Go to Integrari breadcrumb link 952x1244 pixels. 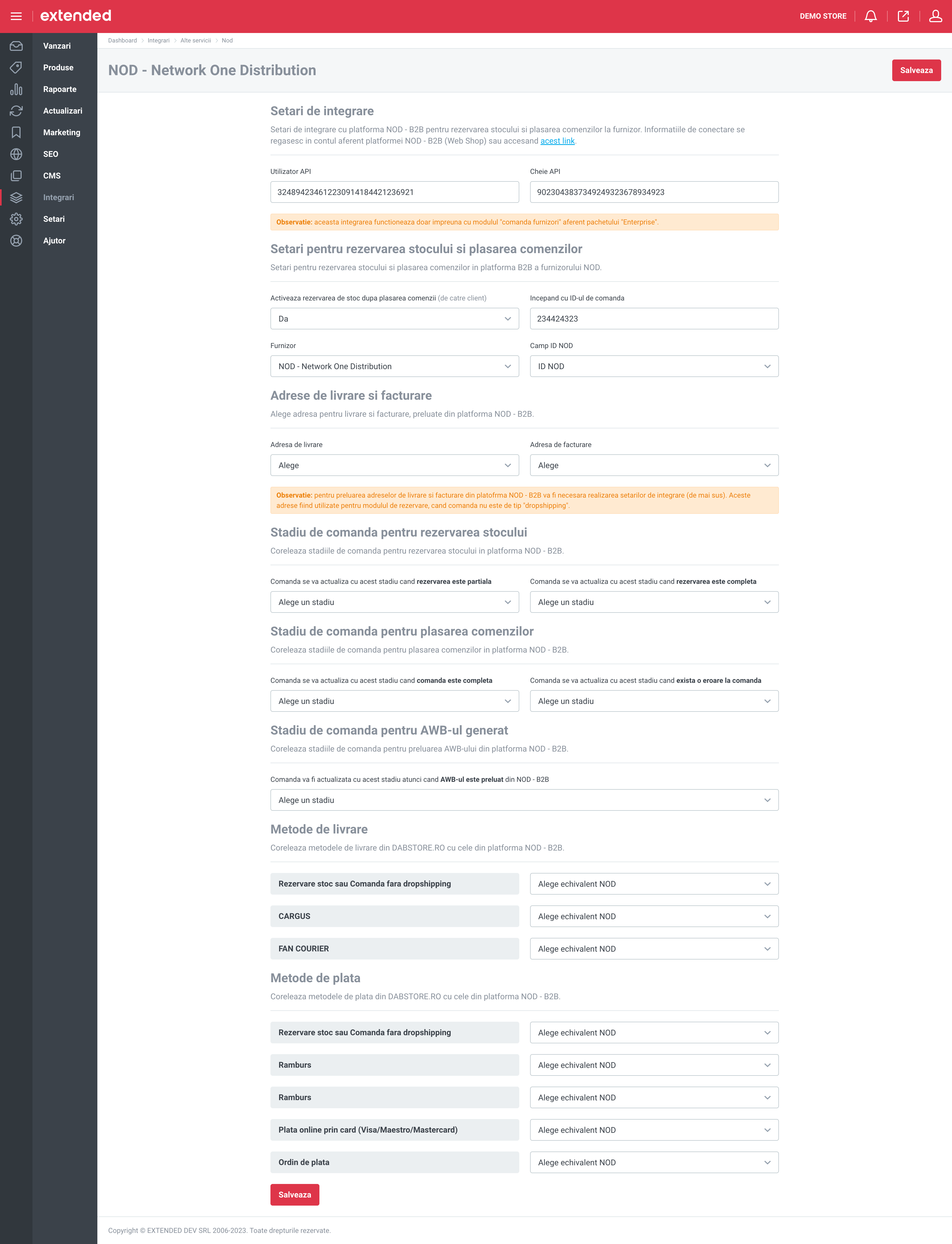tap(159, 41)
